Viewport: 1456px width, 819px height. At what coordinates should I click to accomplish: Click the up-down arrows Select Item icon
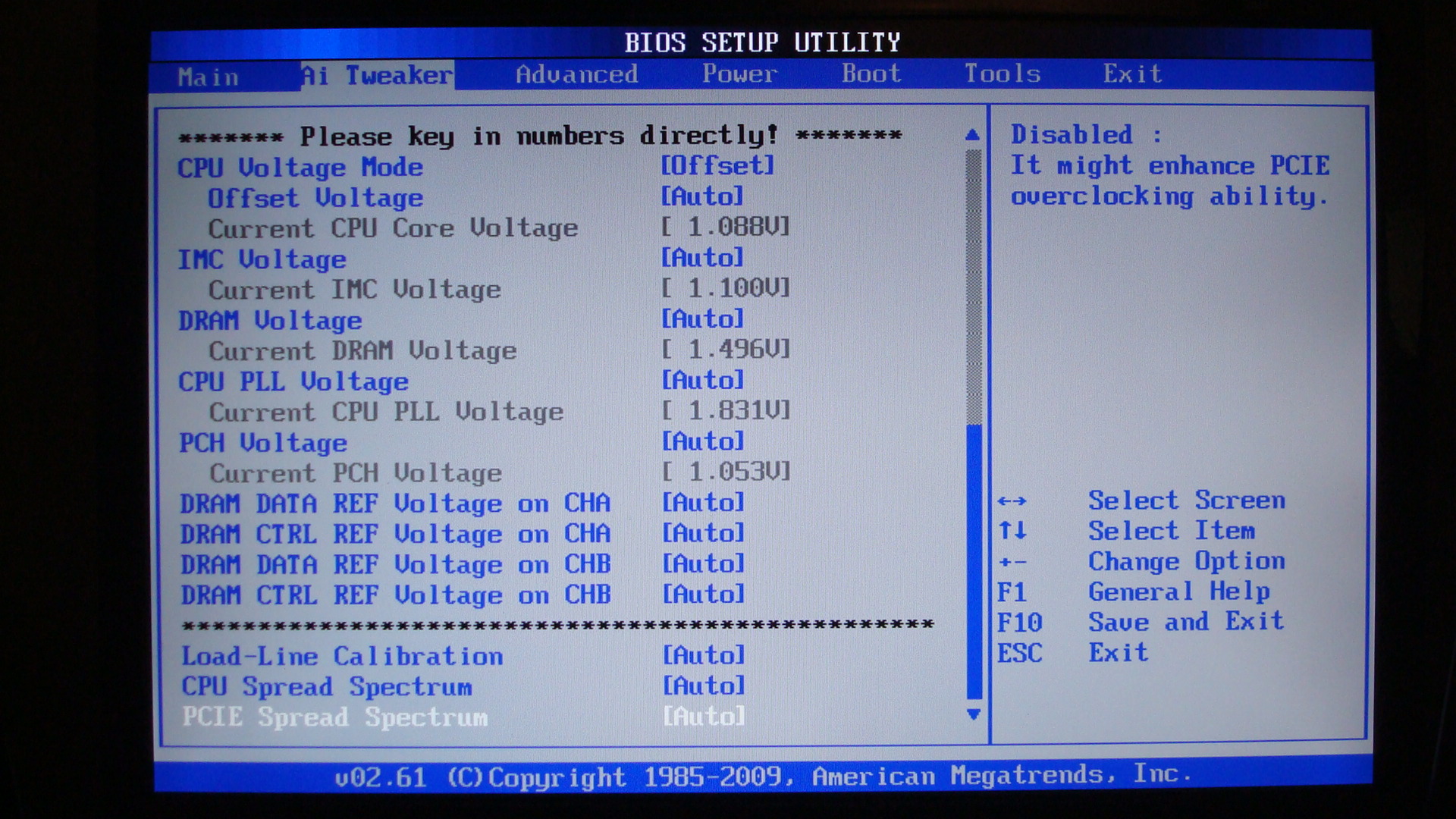tap(1012, 531)
